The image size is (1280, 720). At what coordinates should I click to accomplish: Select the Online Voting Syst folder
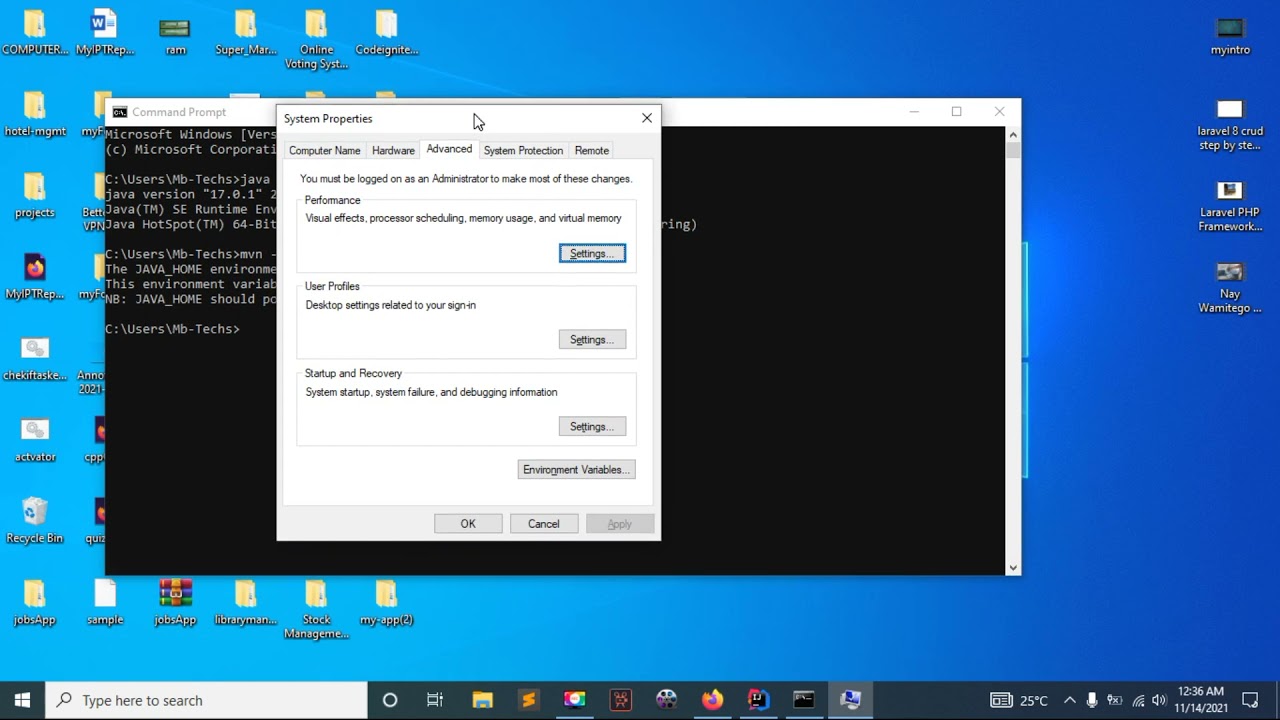[316, 40]
